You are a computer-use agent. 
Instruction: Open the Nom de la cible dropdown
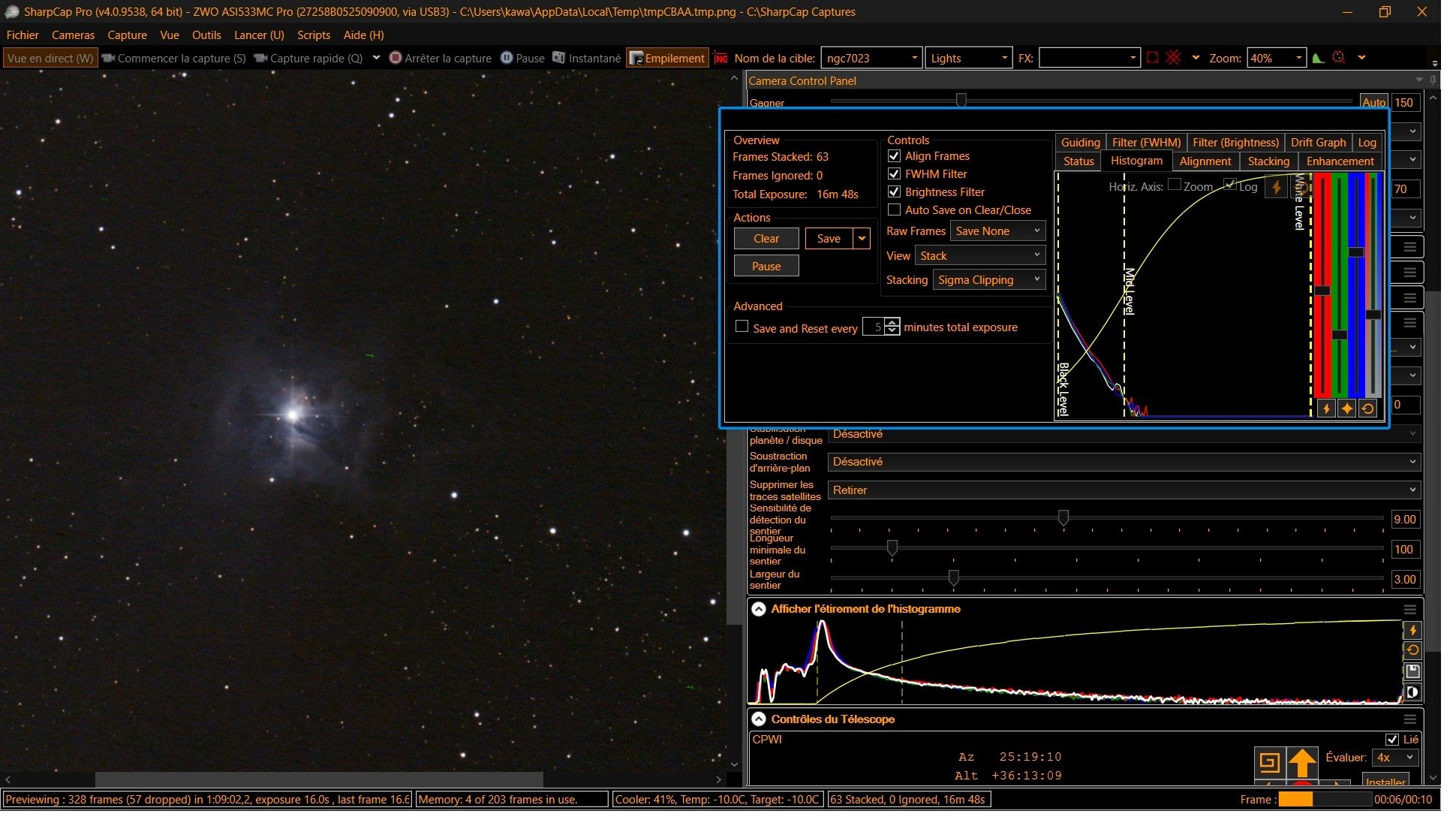pyautogui.click(x=914, y=58)
